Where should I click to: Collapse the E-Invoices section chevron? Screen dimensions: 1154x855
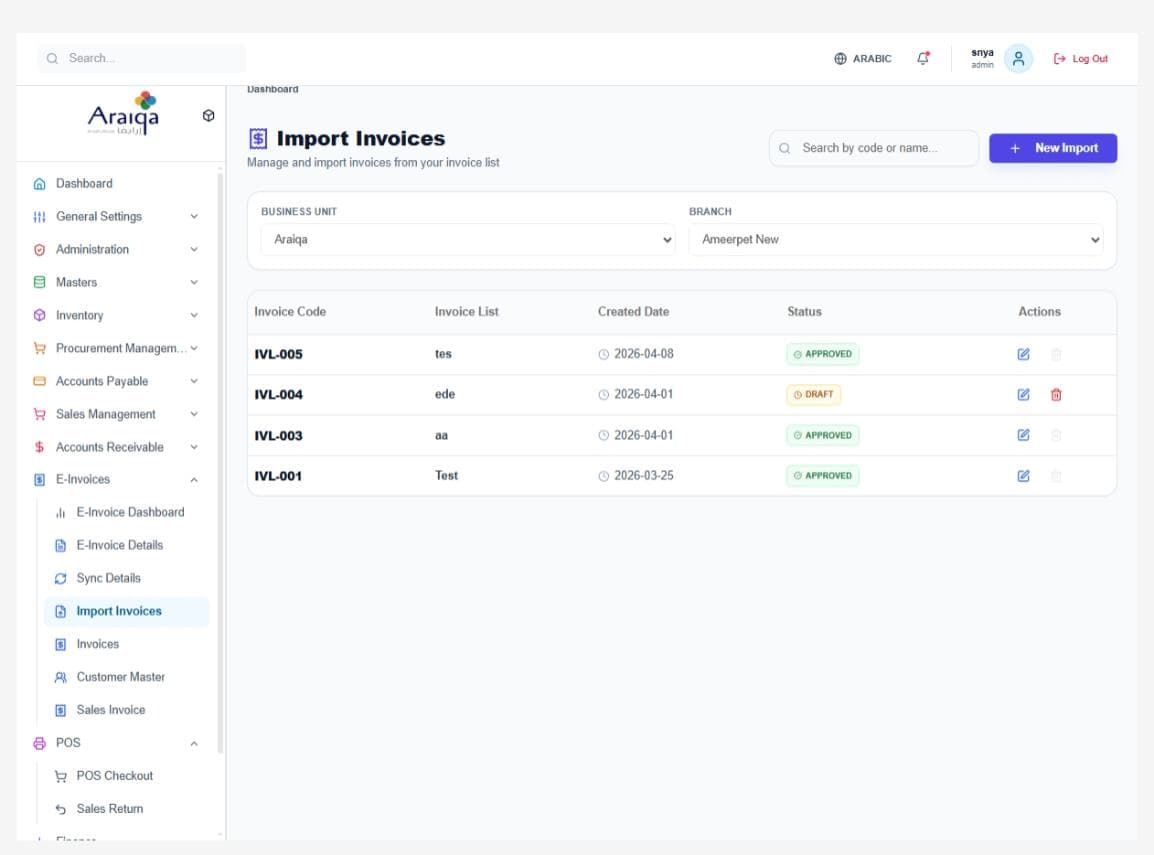click(194, 480)
